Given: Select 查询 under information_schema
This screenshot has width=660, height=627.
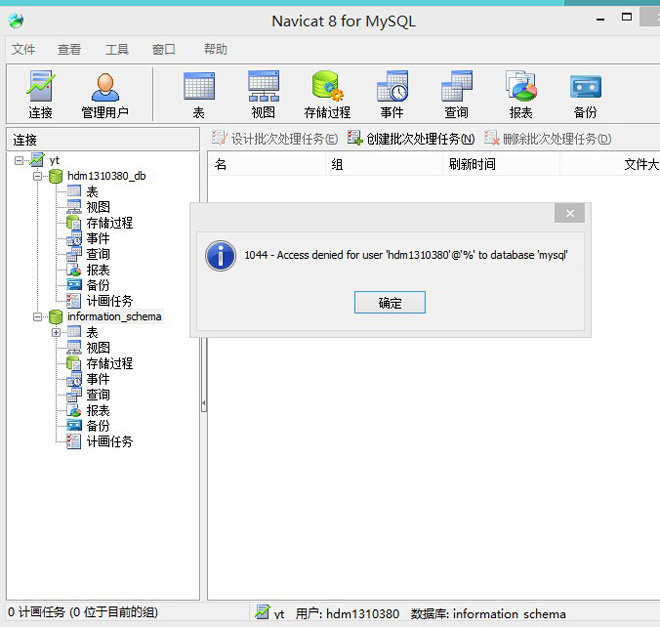Looking at the screenshot, I should pyautogui.click(x=98, y=394).
